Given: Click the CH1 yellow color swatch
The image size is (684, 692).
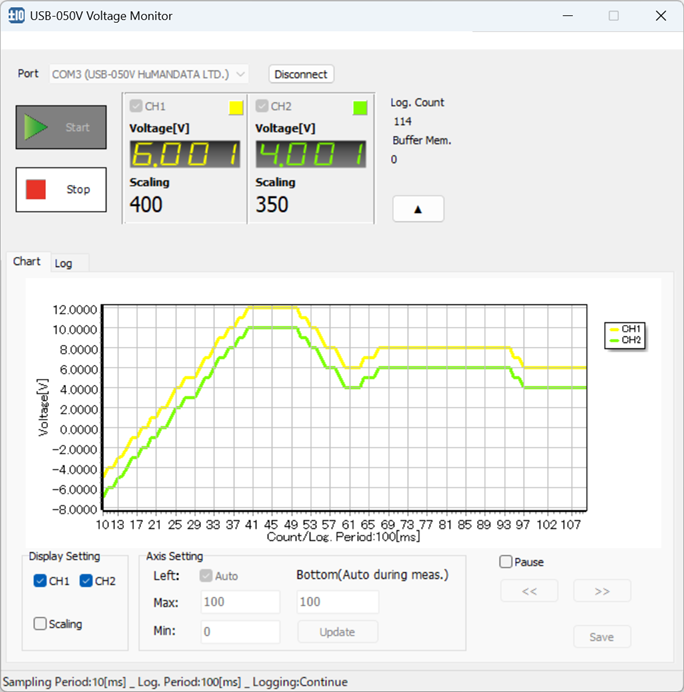Looking at the screenshot, I should (x=236, y=108).
